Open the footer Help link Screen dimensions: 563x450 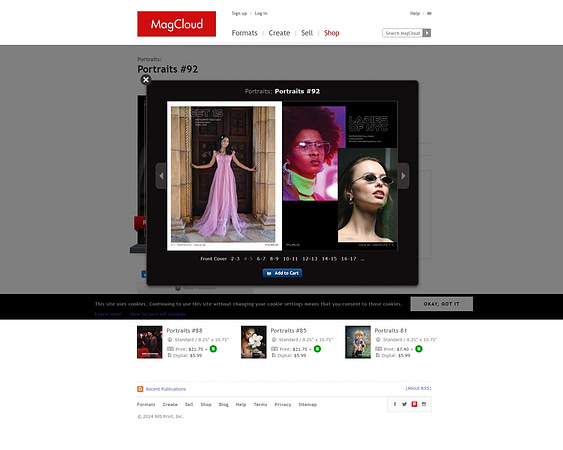point(241,404)
